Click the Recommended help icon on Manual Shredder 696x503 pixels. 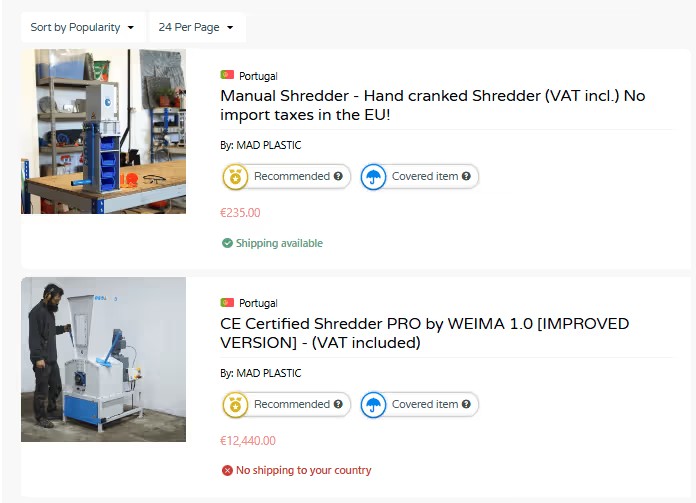(338, 177)
